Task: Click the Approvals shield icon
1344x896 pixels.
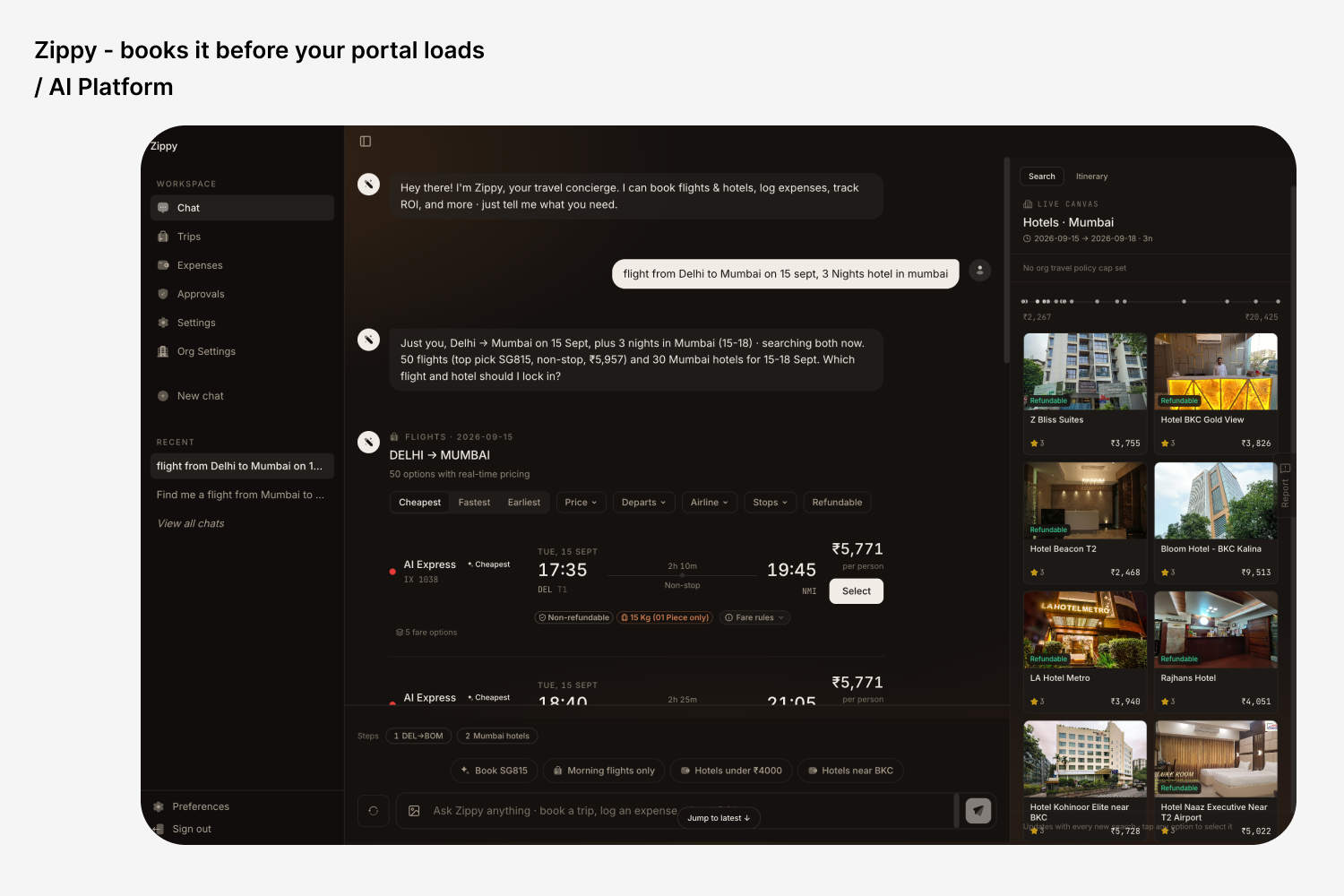Action: coord(163,294)
